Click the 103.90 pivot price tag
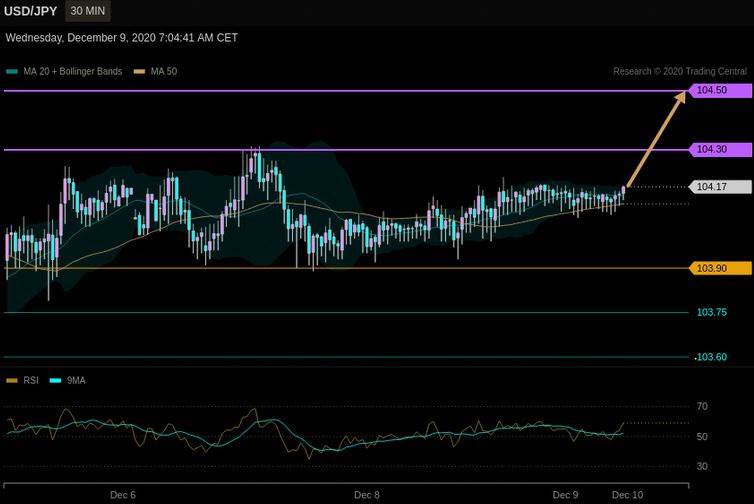Image resolution: width=754 pixels, height=504 pixels. (x=720, y=268)
